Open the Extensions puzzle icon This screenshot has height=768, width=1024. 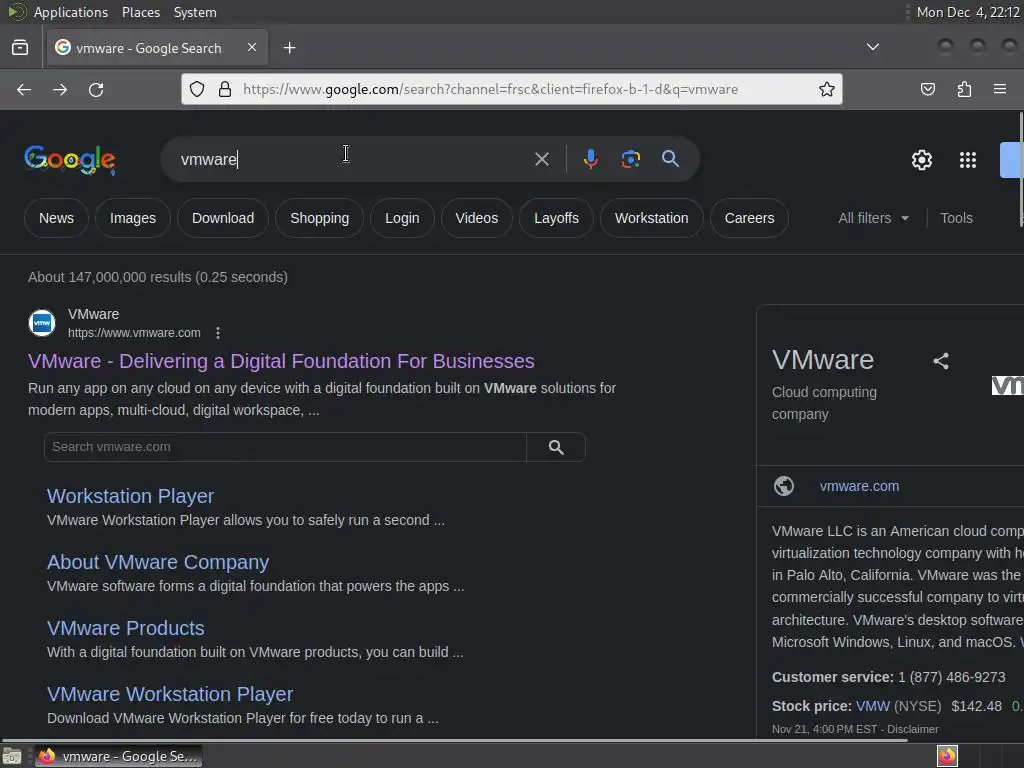pyautogui.click(x=964, y=89)
